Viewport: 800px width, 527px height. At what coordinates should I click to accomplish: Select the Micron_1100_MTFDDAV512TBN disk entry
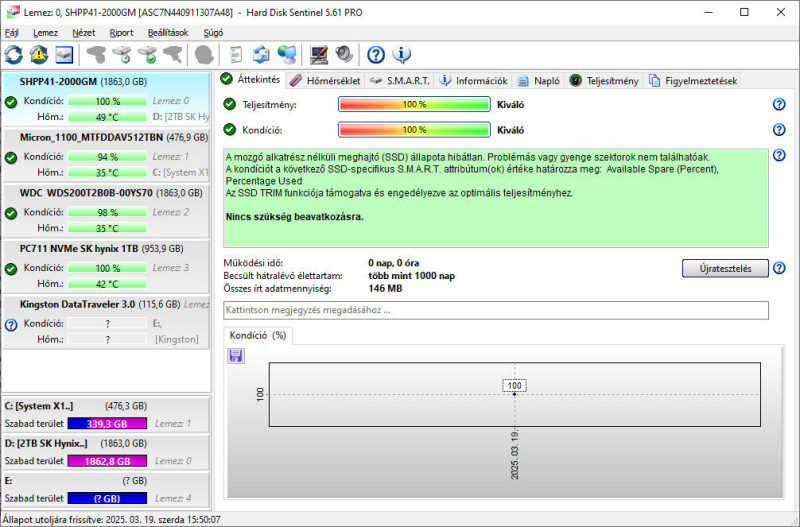[106, 155]
